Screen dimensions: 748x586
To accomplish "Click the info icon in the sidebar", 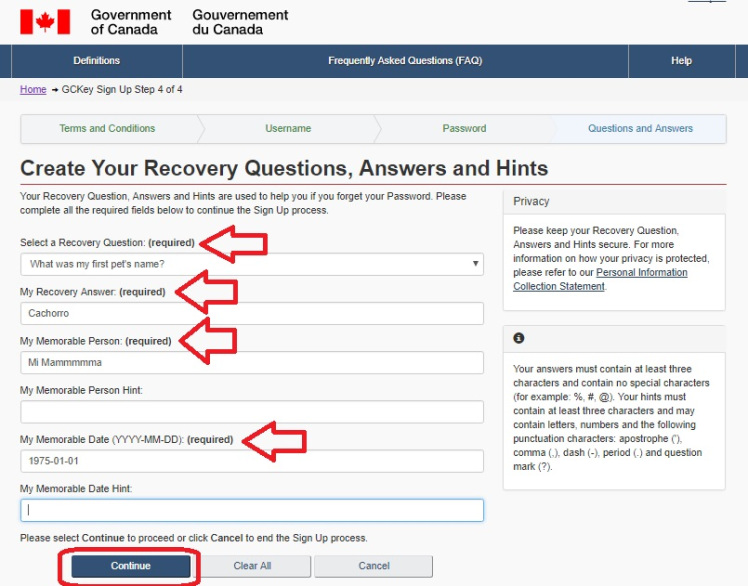I will 519,338.
